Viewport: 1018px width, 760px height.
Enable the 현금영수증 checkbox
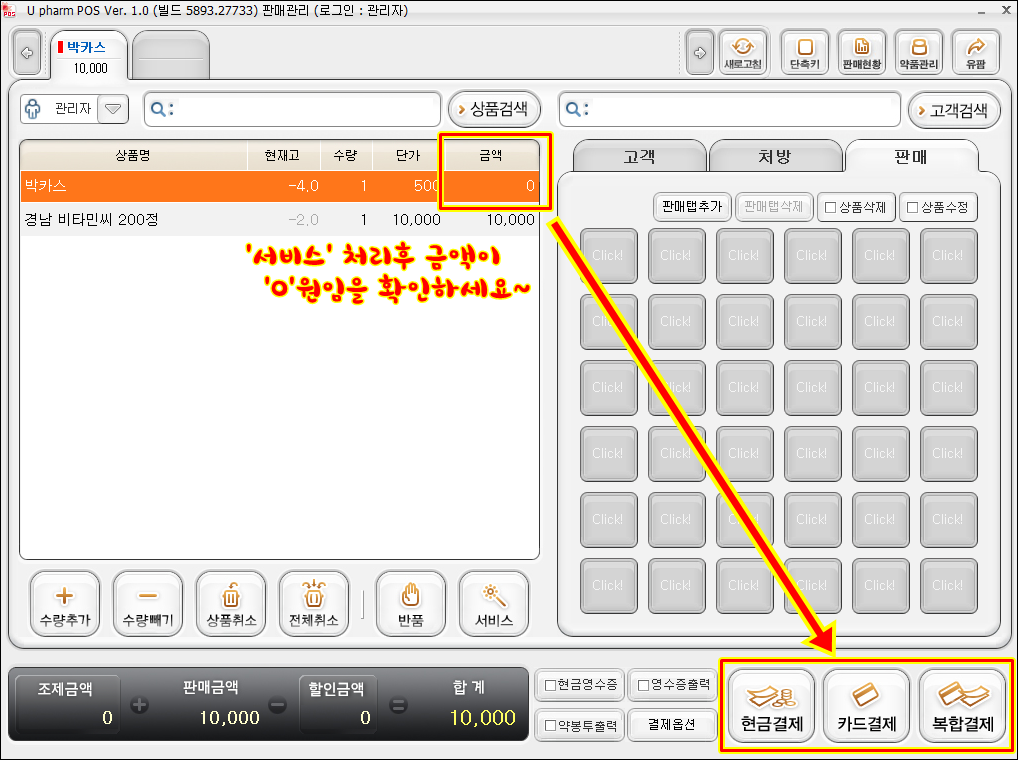550,686
